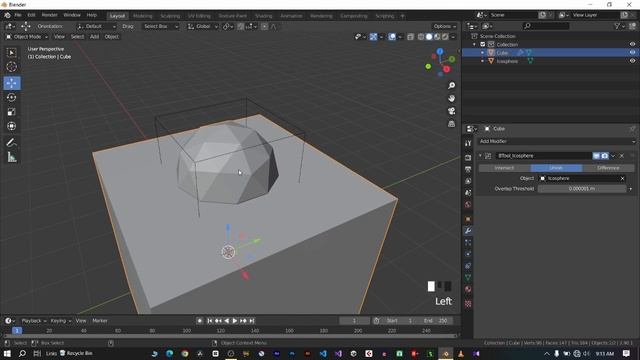Open the timeline Marker menu

tap(100, 321)
